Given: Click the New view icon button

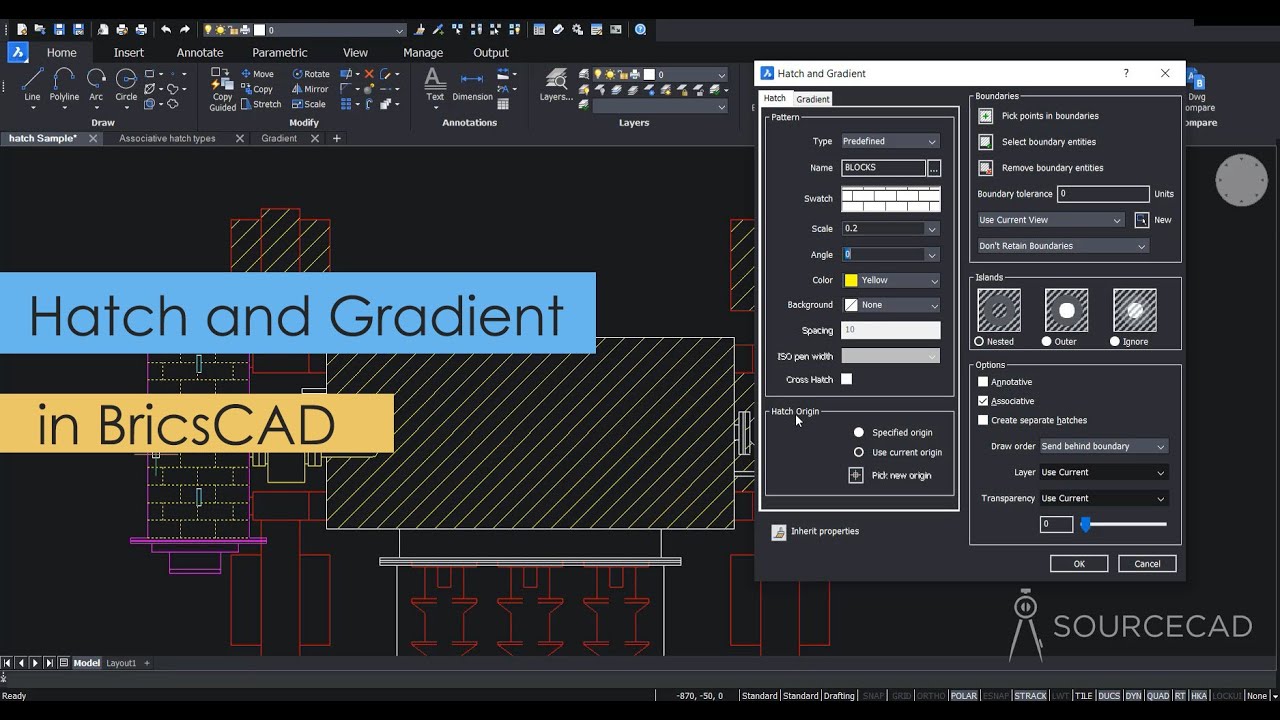Looking at the screenshot, I should pos(1141,220).
